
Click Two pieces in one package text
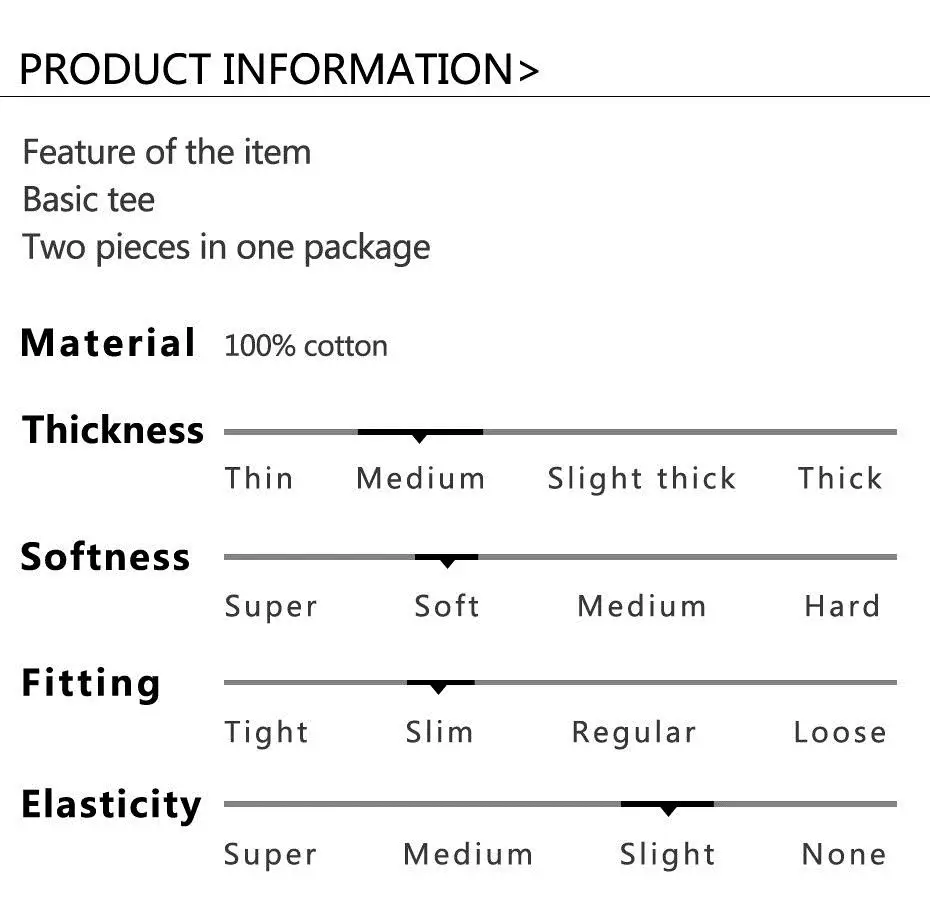pyautogui.click(x=226, y=248)
